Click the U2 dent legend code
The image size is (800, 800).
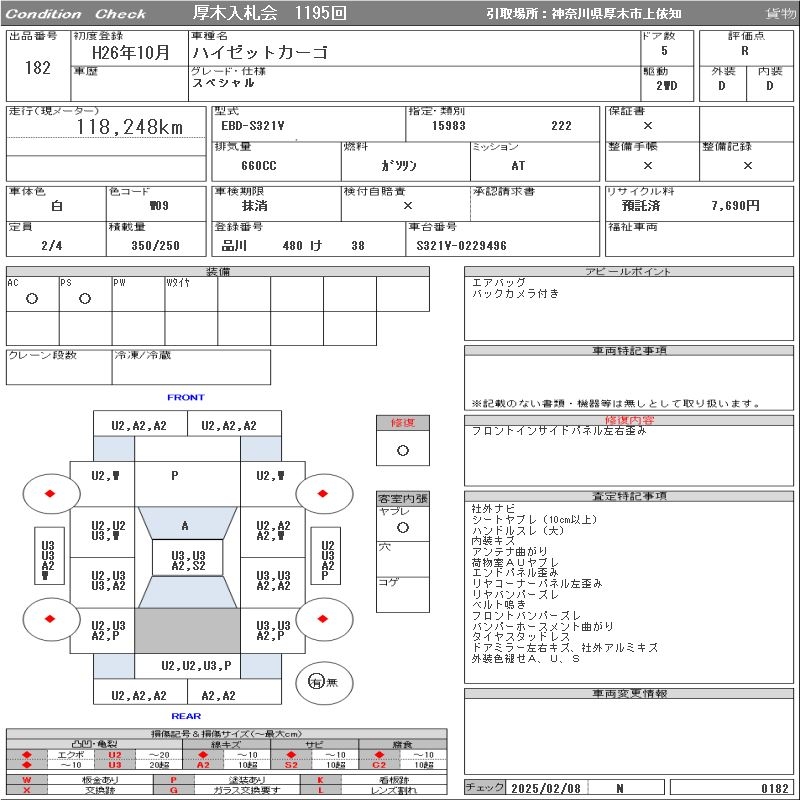(x=114, y=755)
